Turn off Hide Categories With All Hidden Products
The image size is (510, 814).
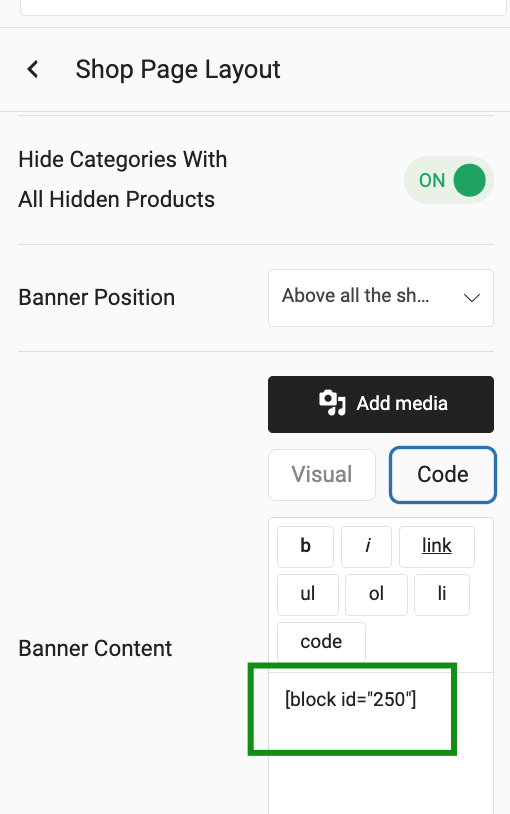pos(449,180)
